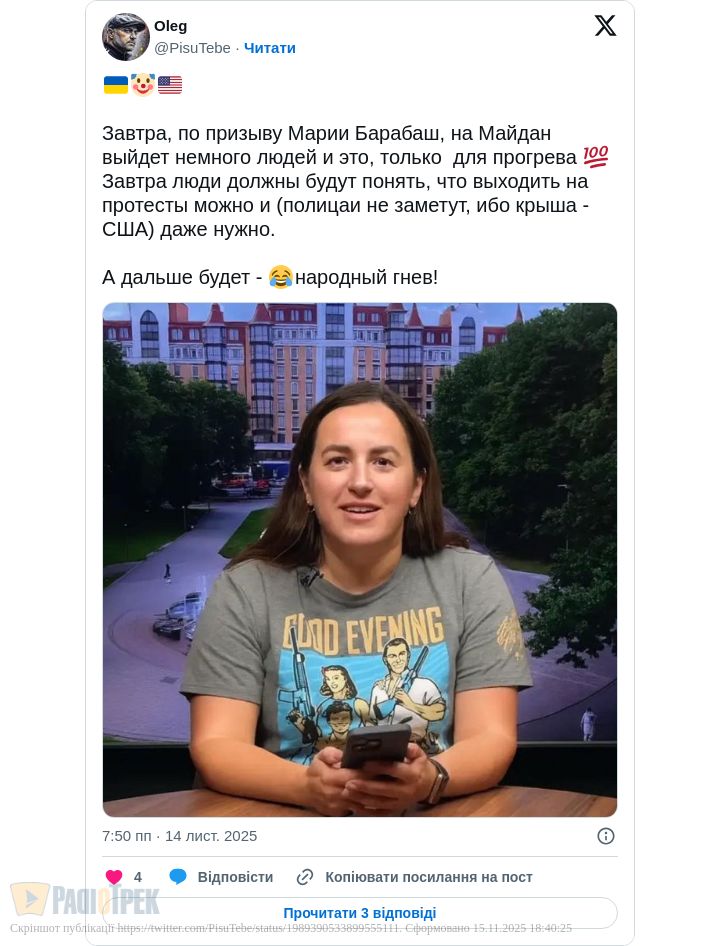
Task: Click the tweet text body
Action: pos(355,205)
